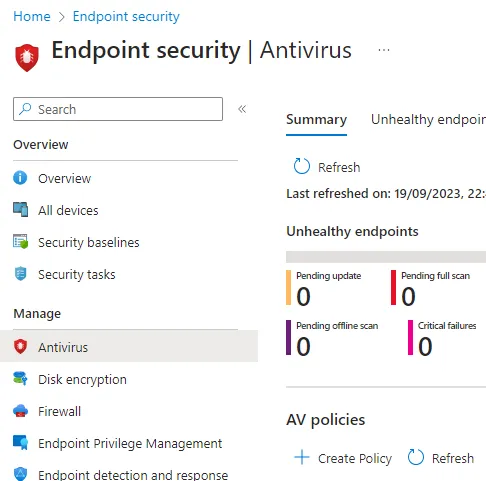Click the All devices icon

click(20, 210)
